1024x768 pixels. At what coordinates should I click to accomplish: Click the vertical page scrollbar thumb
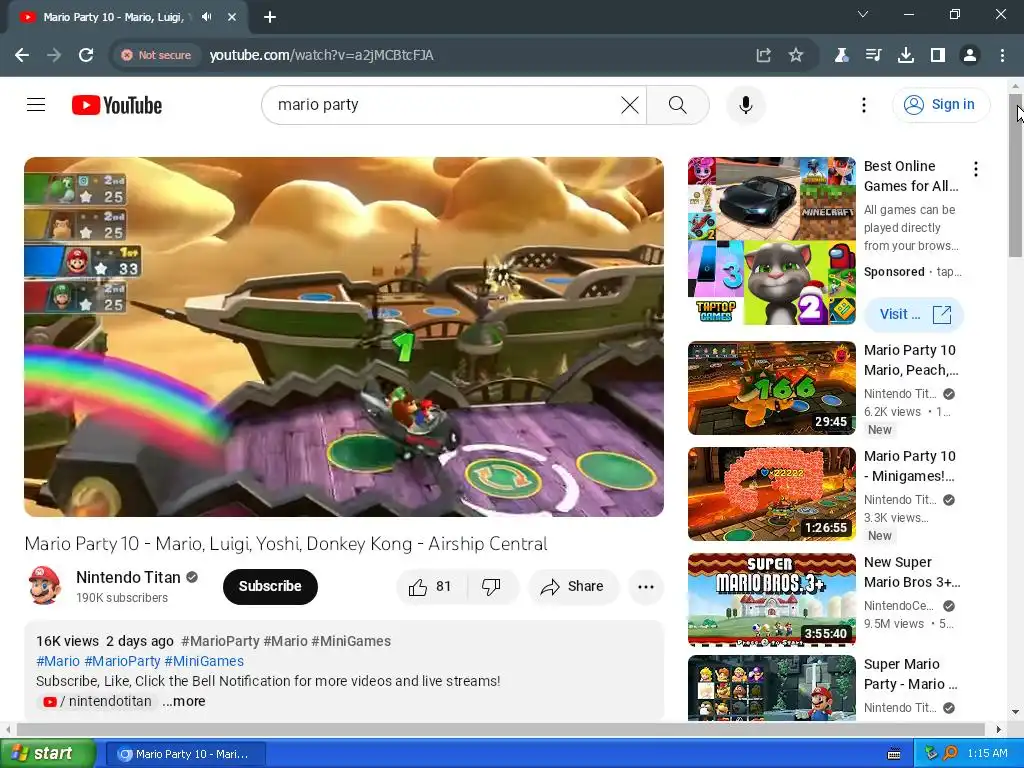click(x=1015, y=175)
